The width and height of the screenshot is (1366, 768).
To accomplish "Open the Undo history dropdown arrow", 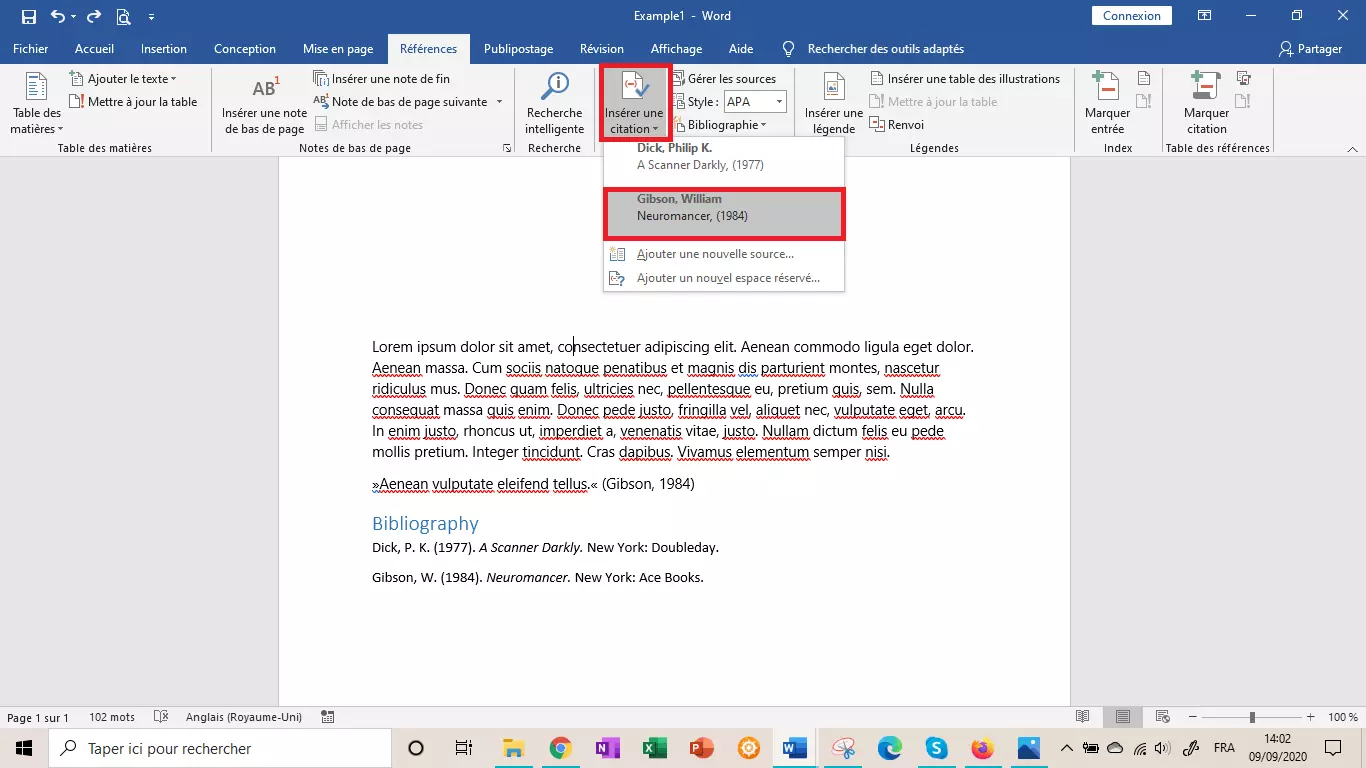I will click(73, 17).
